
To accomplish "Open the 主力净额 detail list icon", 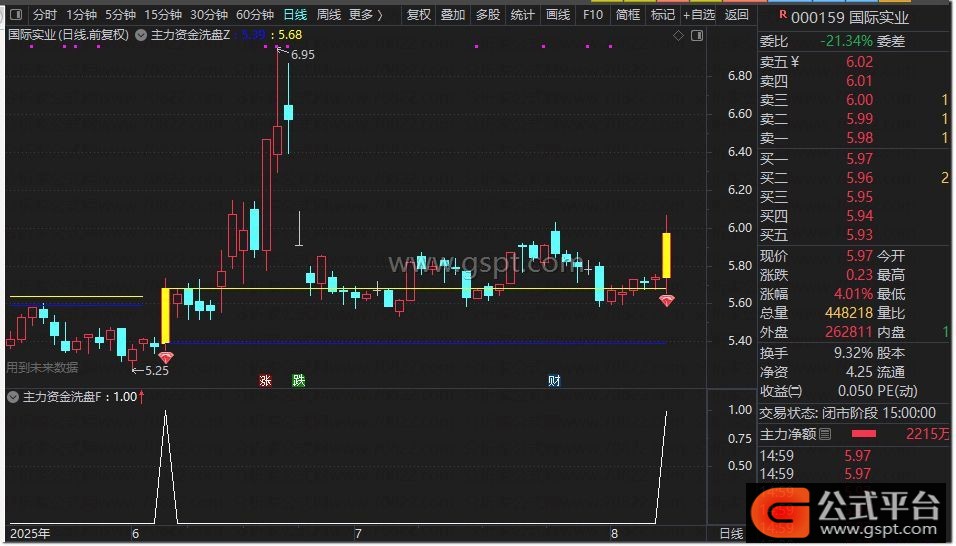I will pos(825,435).
